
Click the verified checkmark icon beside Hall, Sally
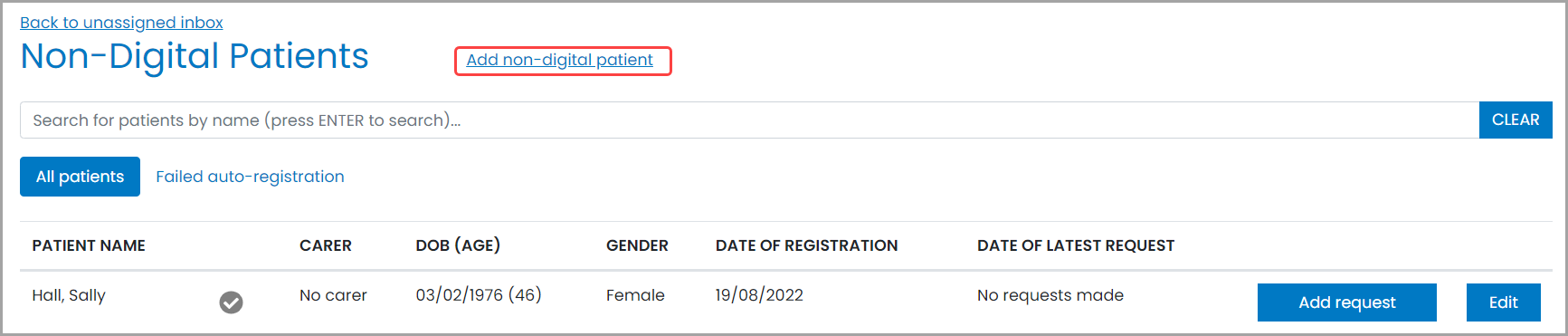(x=231, y=302)
